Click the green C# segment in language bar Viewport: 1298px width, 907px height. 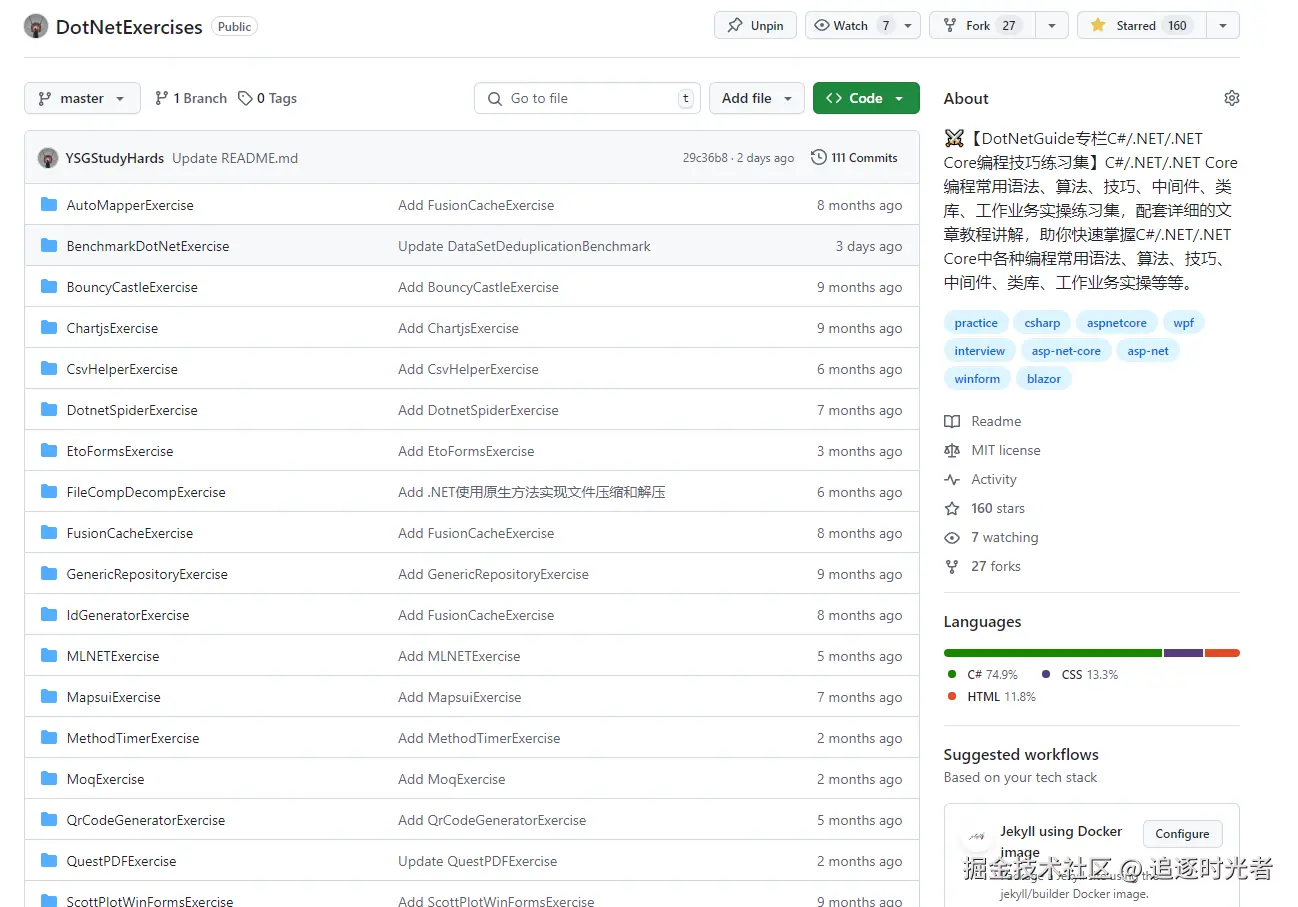1053,653
